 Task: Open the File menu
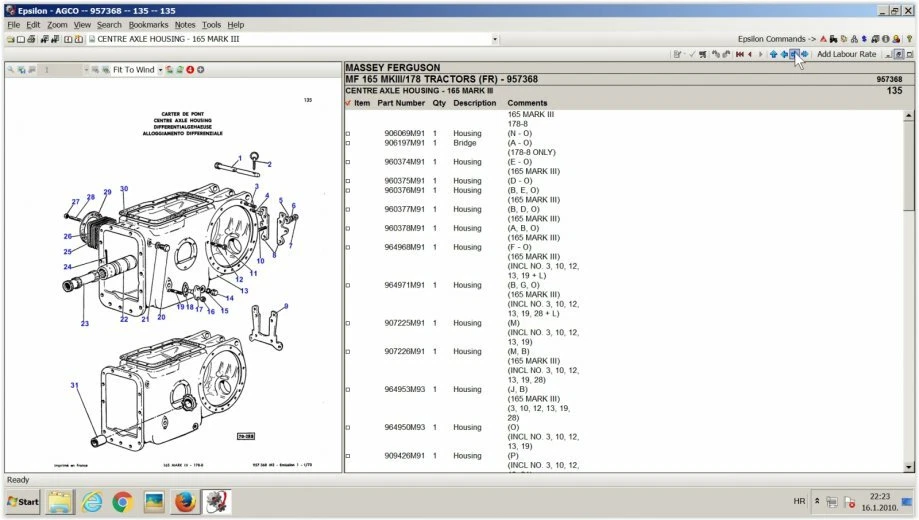[13, 25]
